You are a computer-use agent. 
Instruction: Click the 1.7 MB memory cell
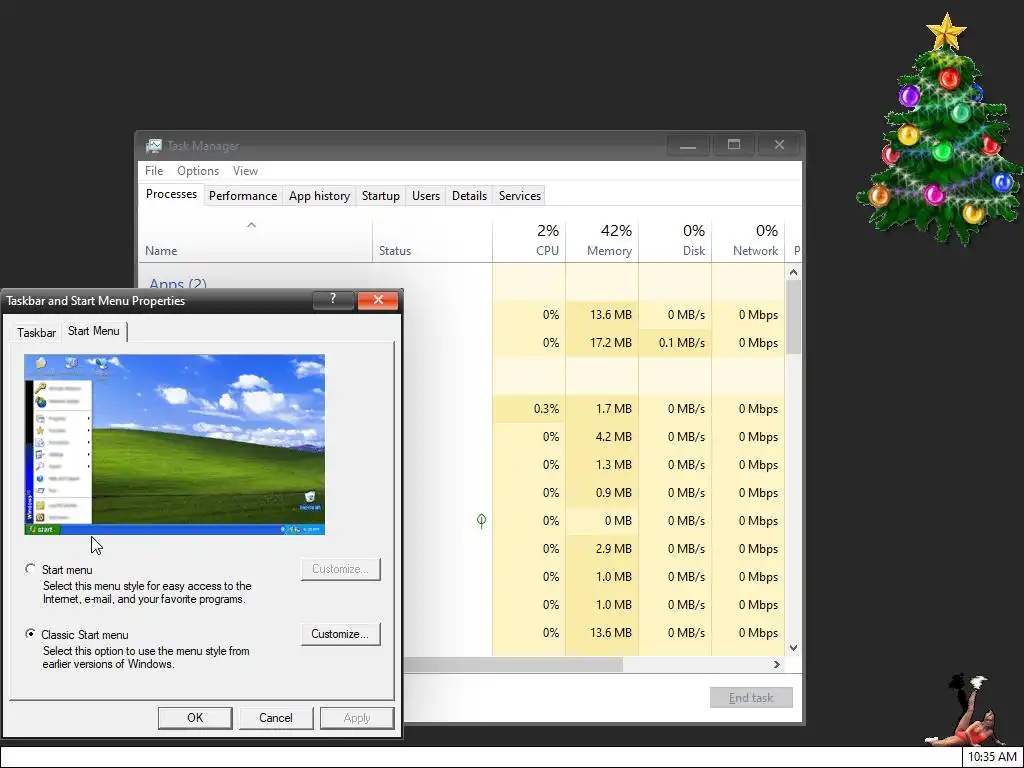tap(602, 409)
